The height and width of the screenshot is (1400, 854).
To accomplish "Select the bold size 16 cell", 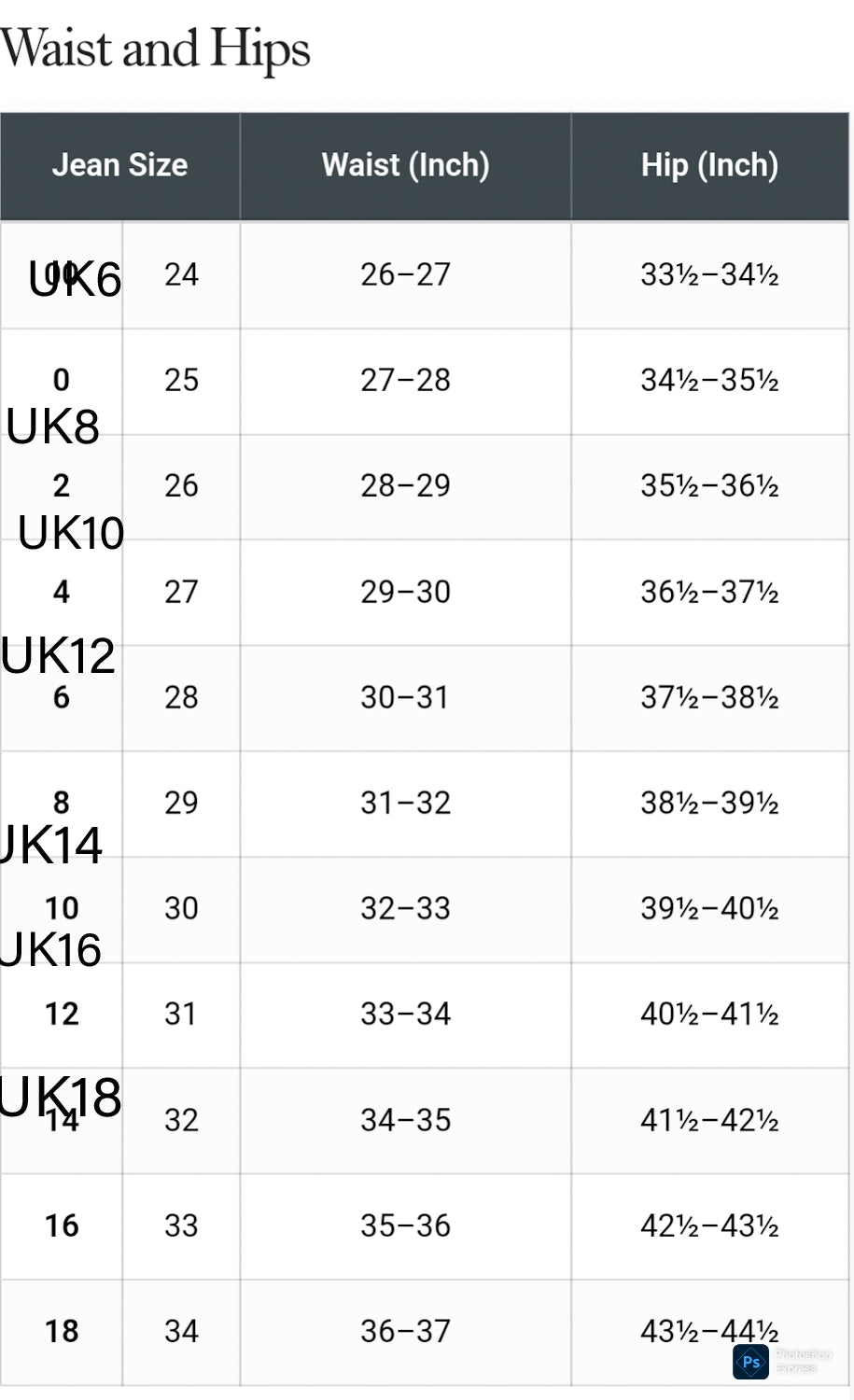I will click(x=62, y=1225).
